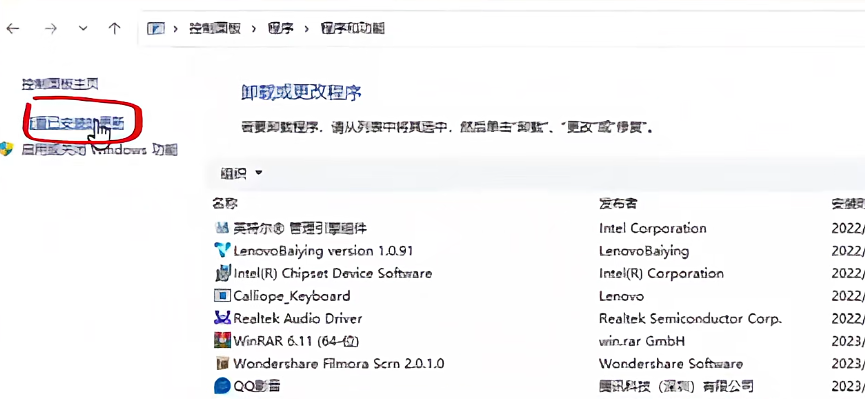The image size is (865, 399).
Task: Click win.rar GmbH publisher cell
Action: [642, 341]
